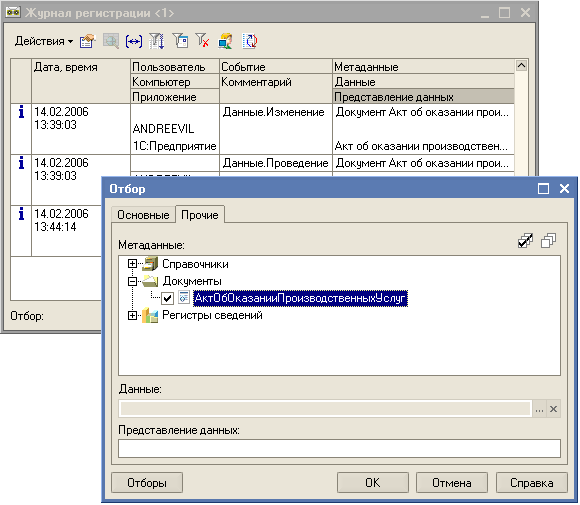Click the Пользователь column header
The height and width of the screenshot is (505, 580).
point(175,67)
